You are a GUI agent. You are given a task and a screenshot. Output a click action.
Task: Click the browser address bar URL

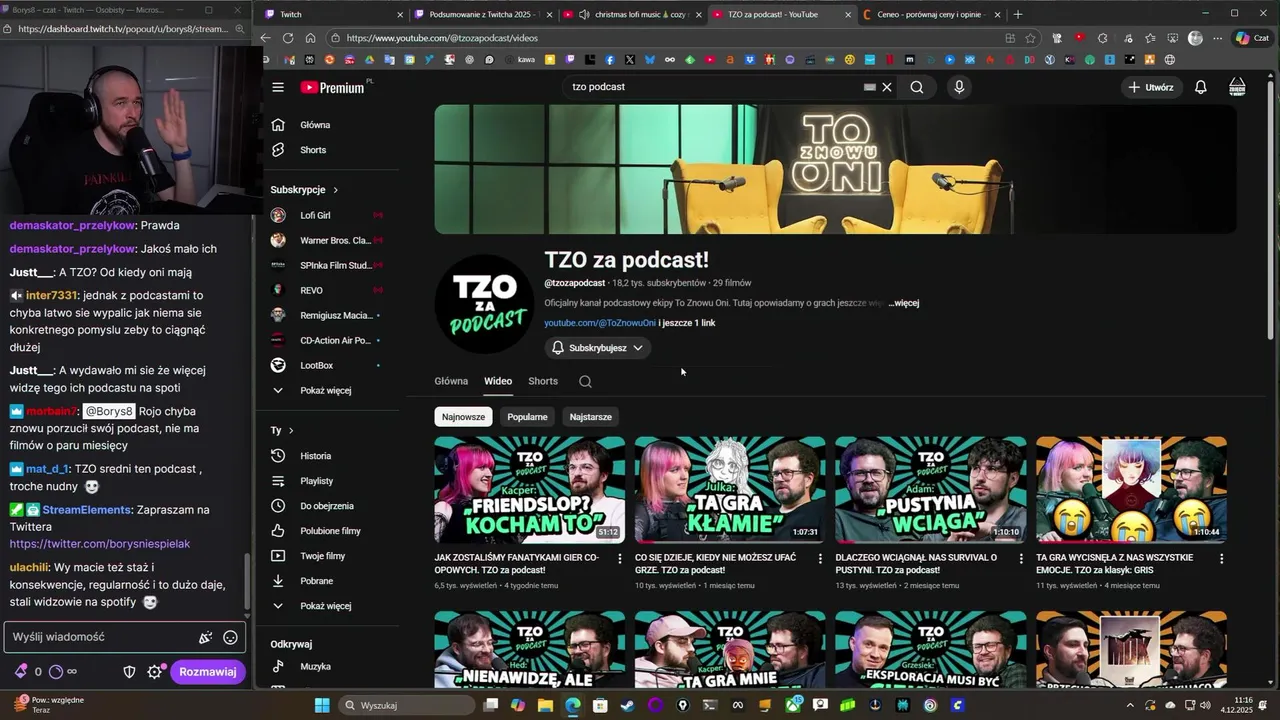coord(442,38)
